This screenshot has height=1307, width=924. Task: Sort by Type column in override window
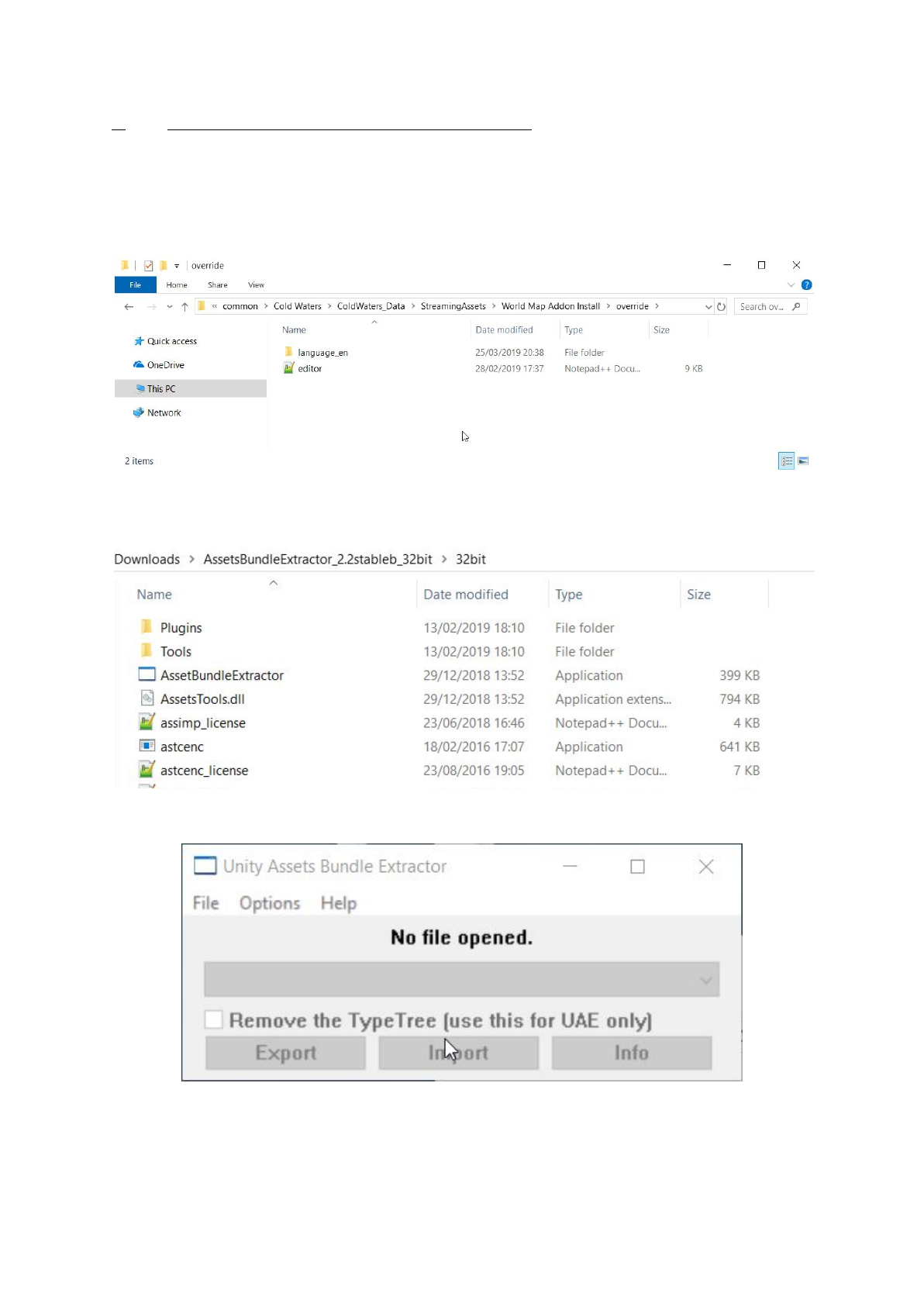coord(574,330)
